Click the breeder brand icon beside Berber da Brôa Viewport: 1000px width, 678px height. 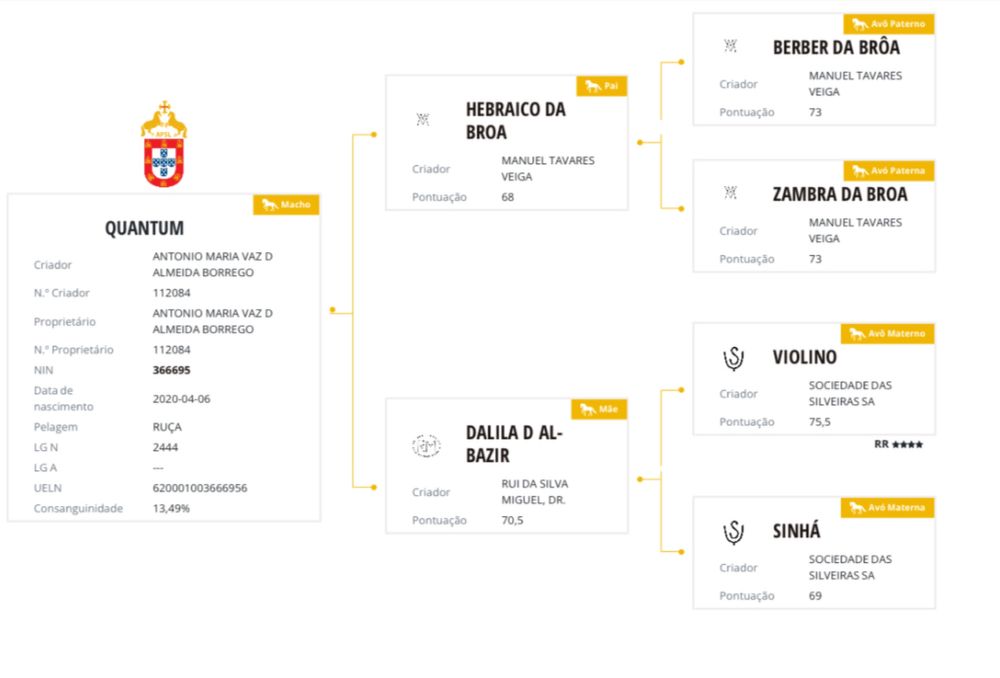click(730, 46)
